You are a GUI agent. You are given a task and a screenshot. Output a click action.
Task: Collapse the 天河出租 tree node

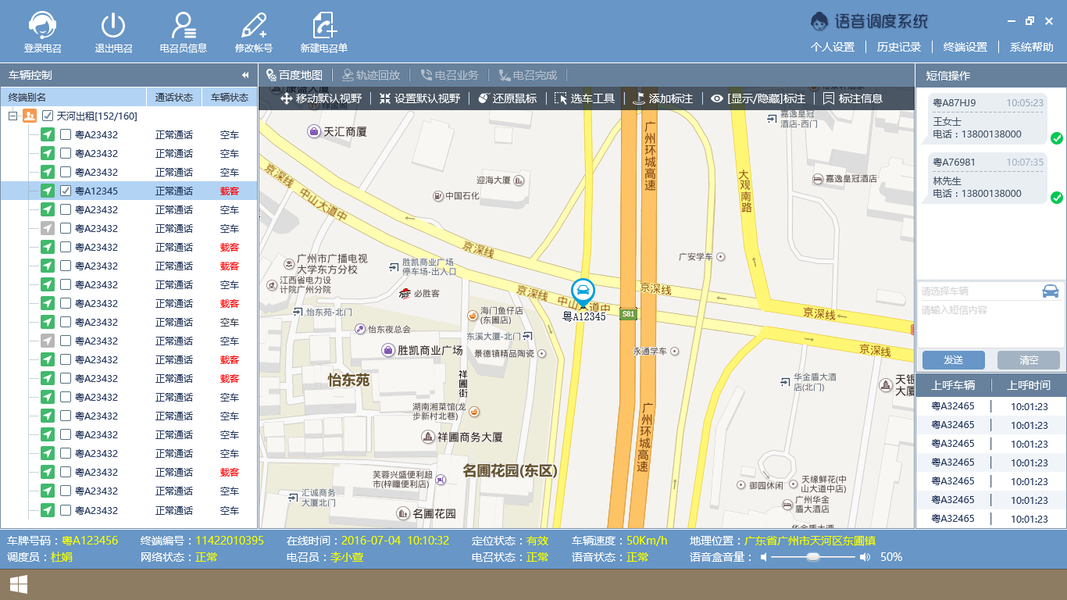(x=12, y=116)
